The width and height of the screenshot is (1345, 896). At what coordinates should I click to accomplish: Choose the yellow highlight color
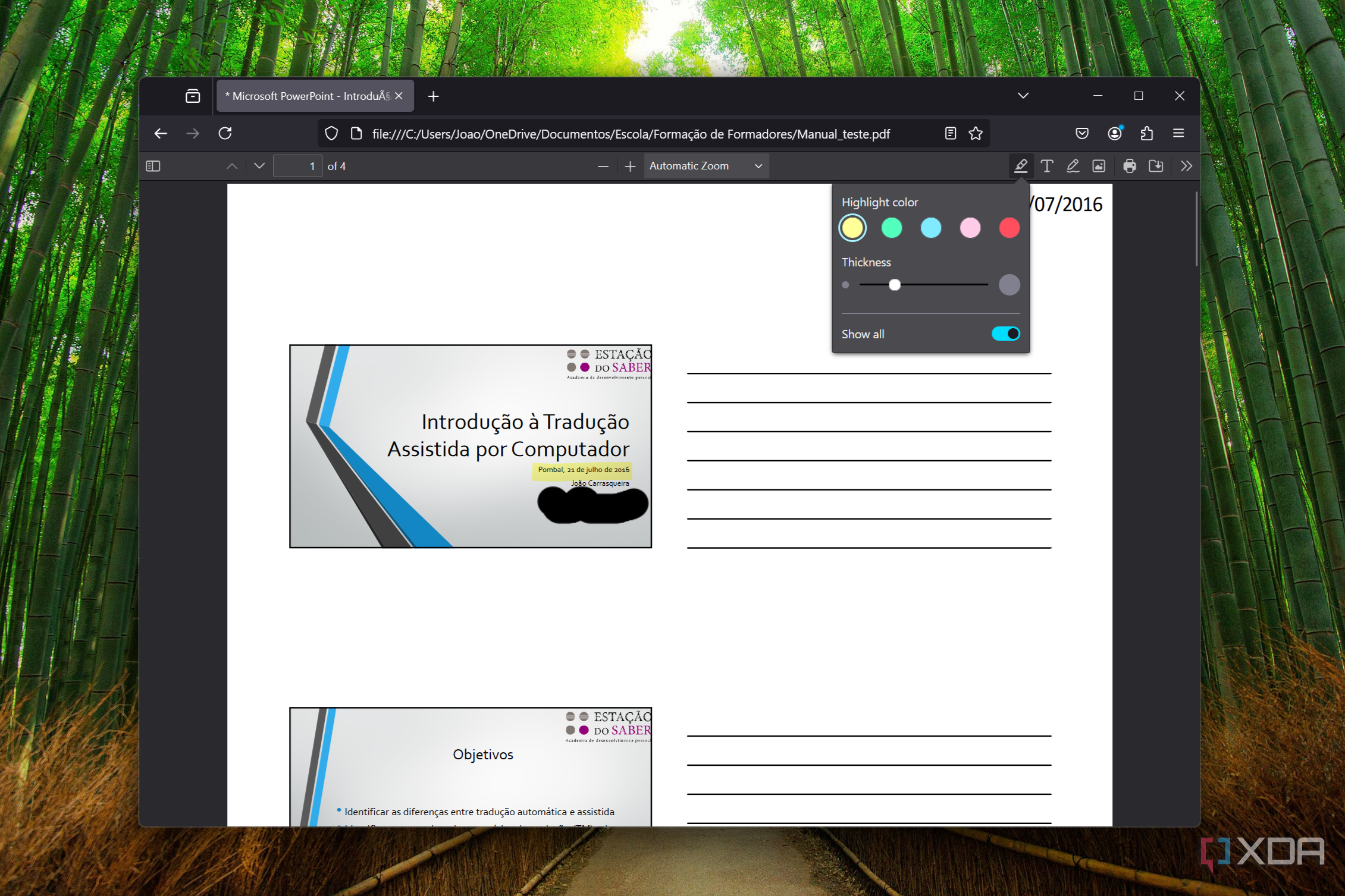tap(852, 228)
